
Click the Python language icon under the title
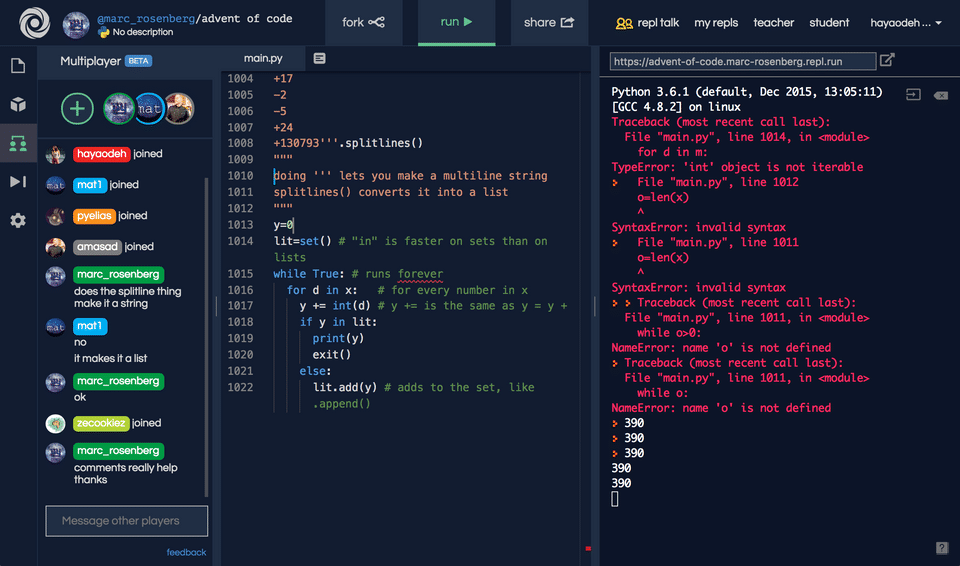[x=103, y=32]
